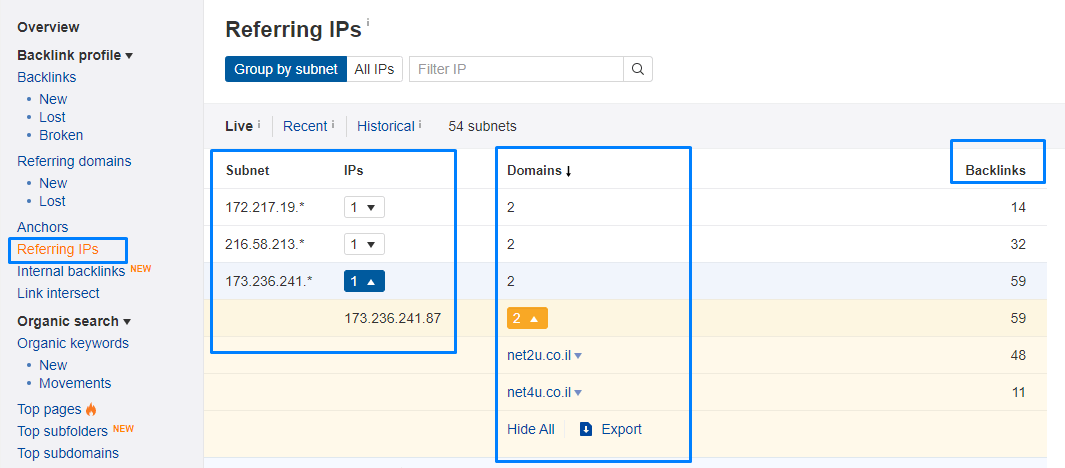Open Lost under Backlinks
The height and width of the screenshot is (468, 1065).
pyautogui.click(x=52, y=118)
